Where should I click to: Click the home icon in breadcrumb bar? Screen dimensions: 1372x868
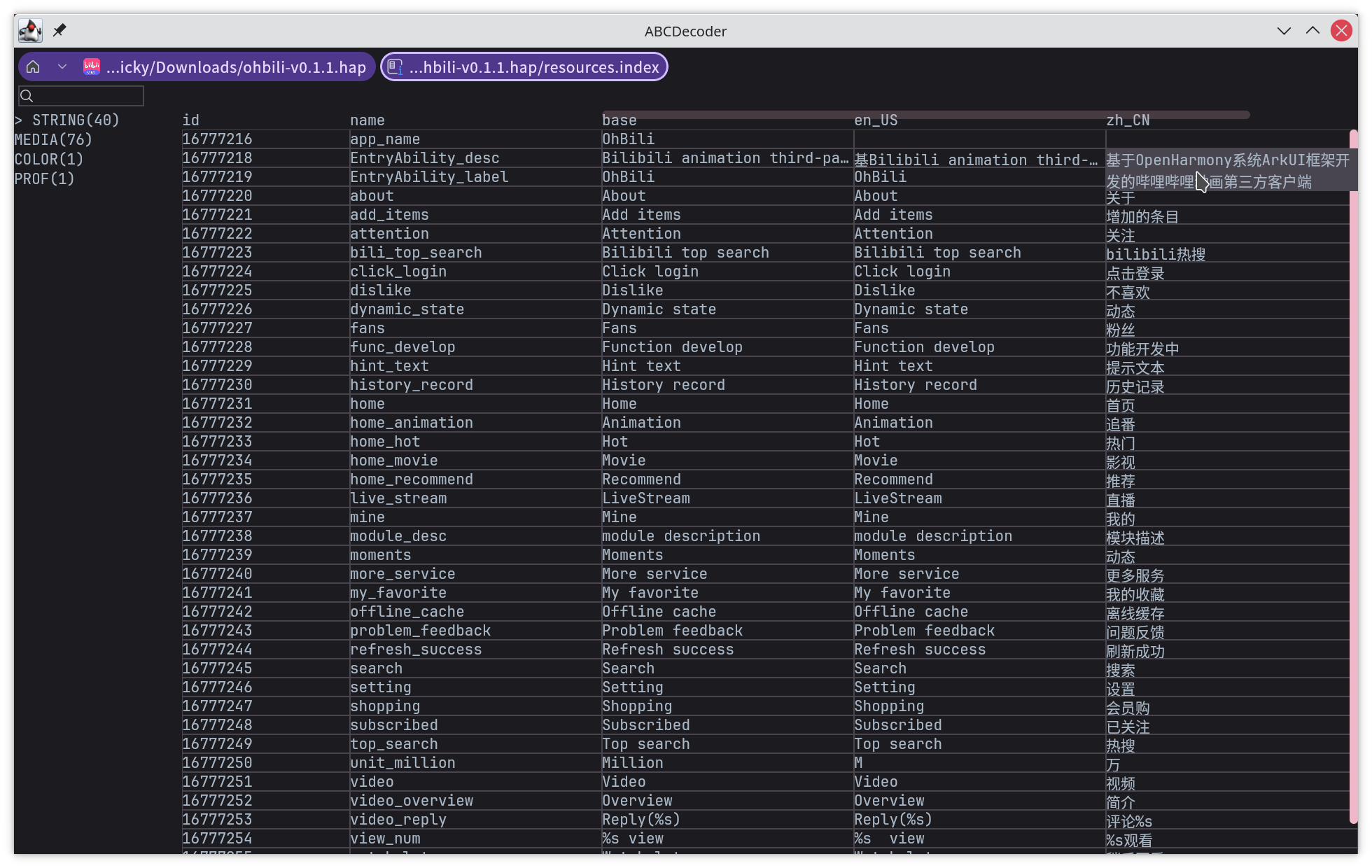click(x=33, y=66)
